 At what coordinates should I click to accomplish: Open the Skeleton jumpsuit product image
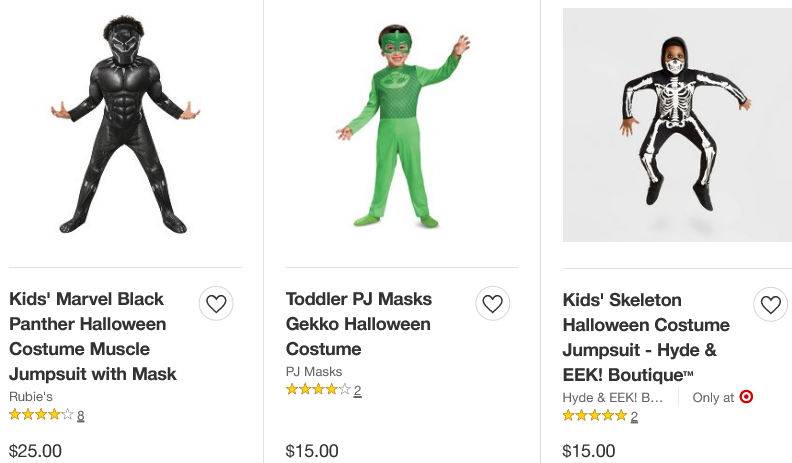click(677, 125)
